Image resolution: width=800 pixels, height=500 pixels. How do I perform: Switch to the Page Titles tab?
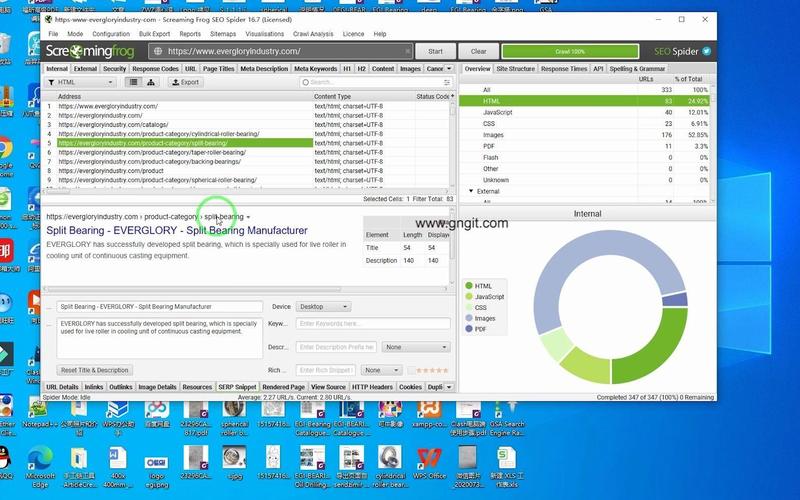pyautogui.click(x=218, y=68)
